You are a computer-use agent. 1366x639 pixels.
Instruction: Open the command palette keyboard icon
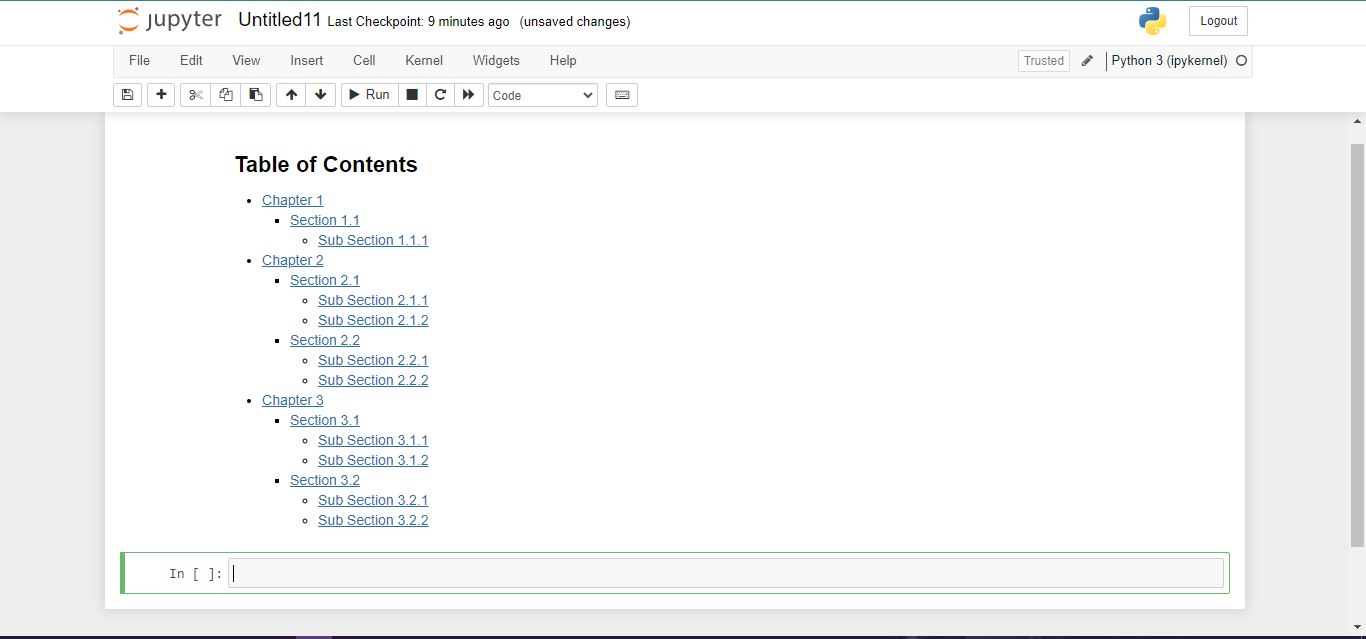pyautogui.click(x=622, y=95)
